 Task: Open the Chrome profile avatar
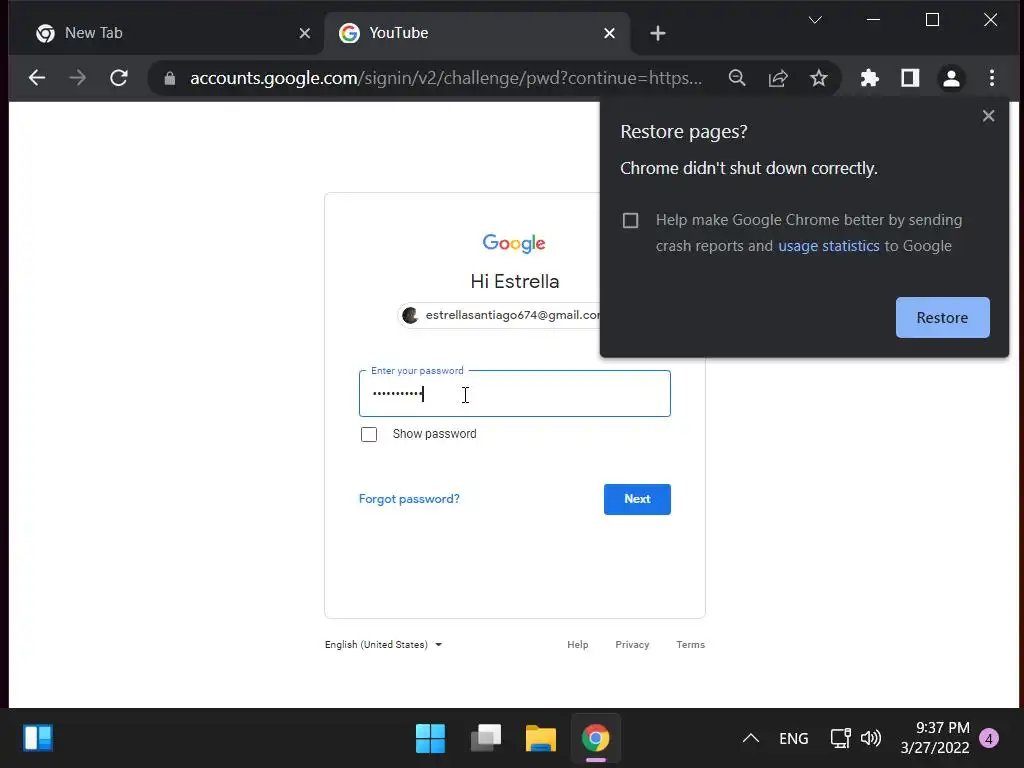pyautogui.click(x=952, y=78)
